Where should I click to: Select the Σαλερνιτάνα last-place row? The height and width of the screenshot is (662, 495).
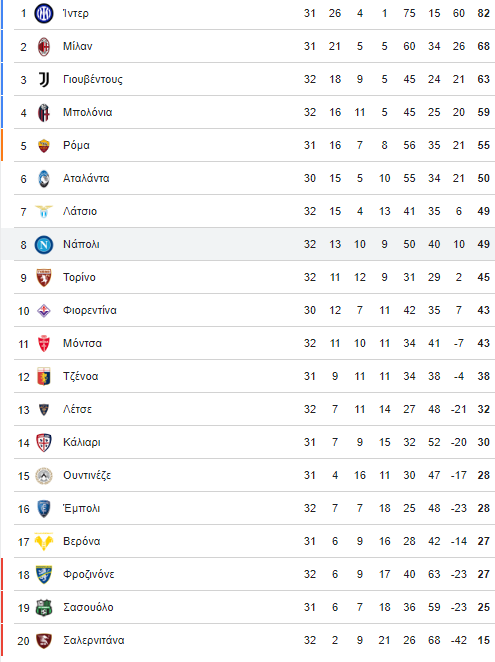[x=254, y=640]
